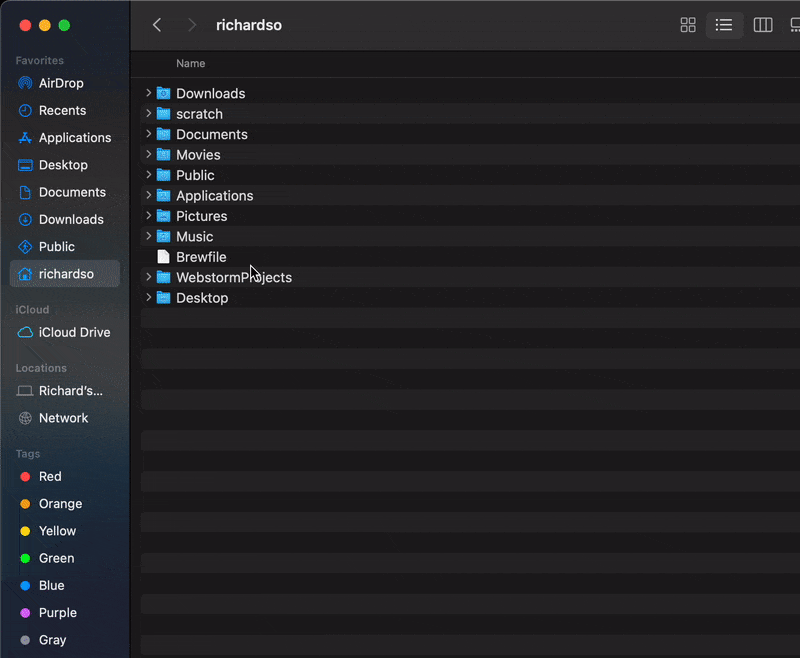Click the Downloads folder icon in list

163,93
